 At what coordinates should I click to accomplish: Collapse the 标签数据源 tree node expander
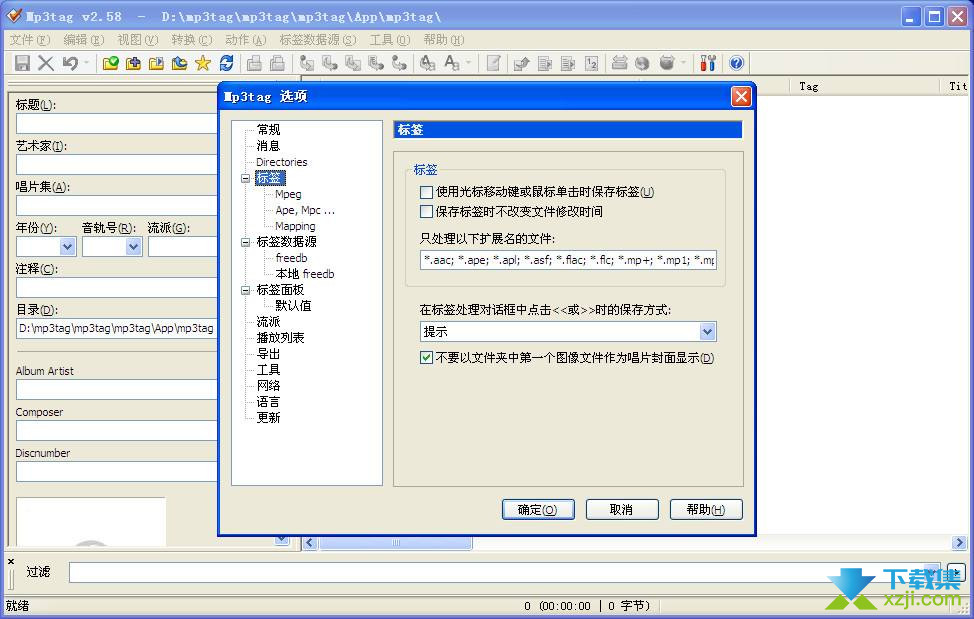tap(245, 242)
